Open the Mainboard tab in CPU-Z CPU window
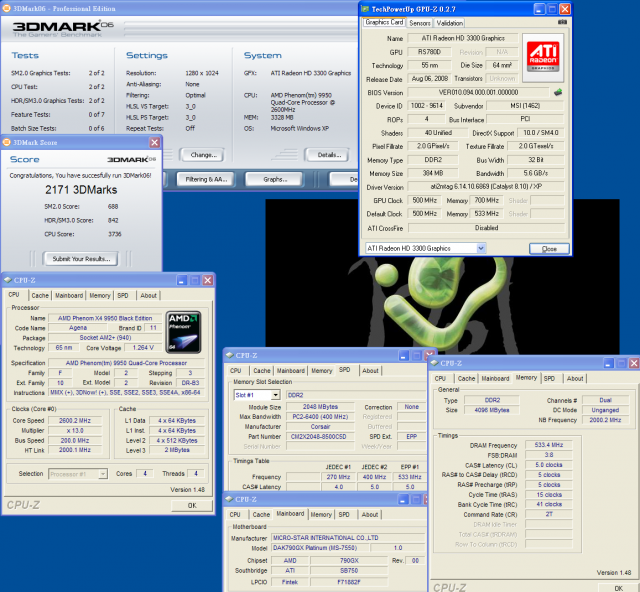 point(69,295)
